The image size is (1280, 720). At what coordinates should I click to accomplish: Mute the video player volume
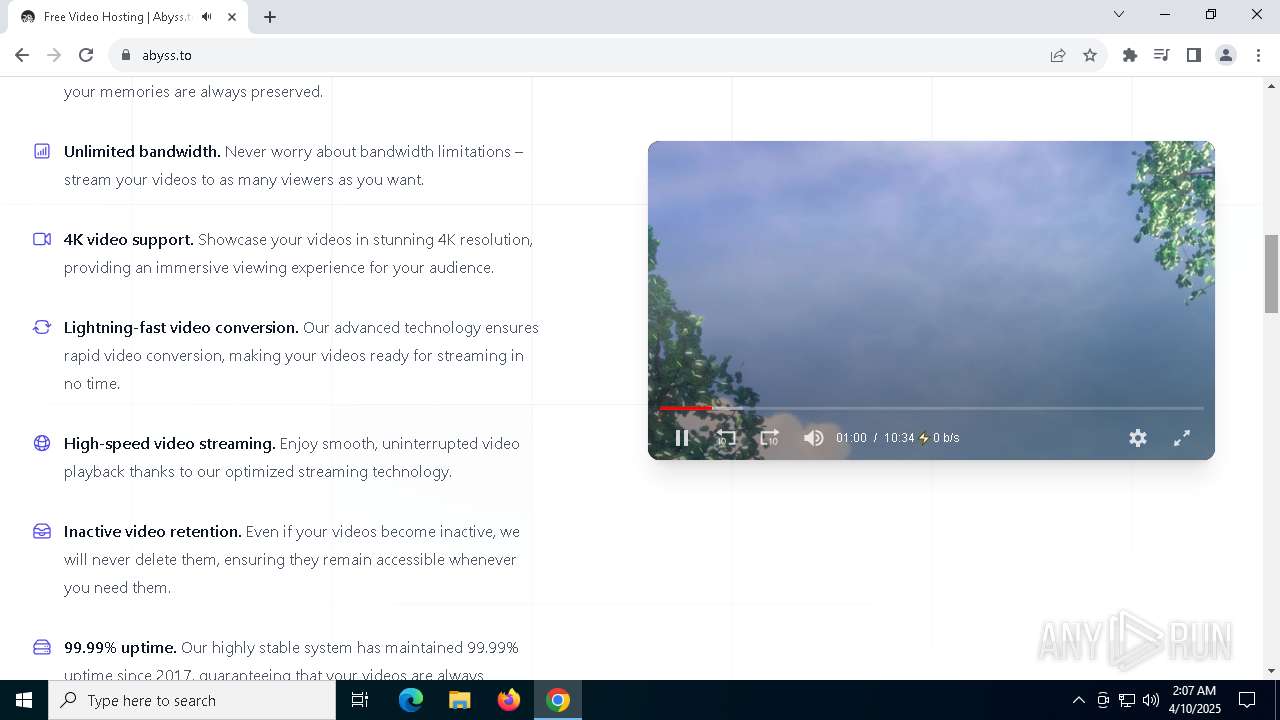pyautogui.click(x=814, y=438)
